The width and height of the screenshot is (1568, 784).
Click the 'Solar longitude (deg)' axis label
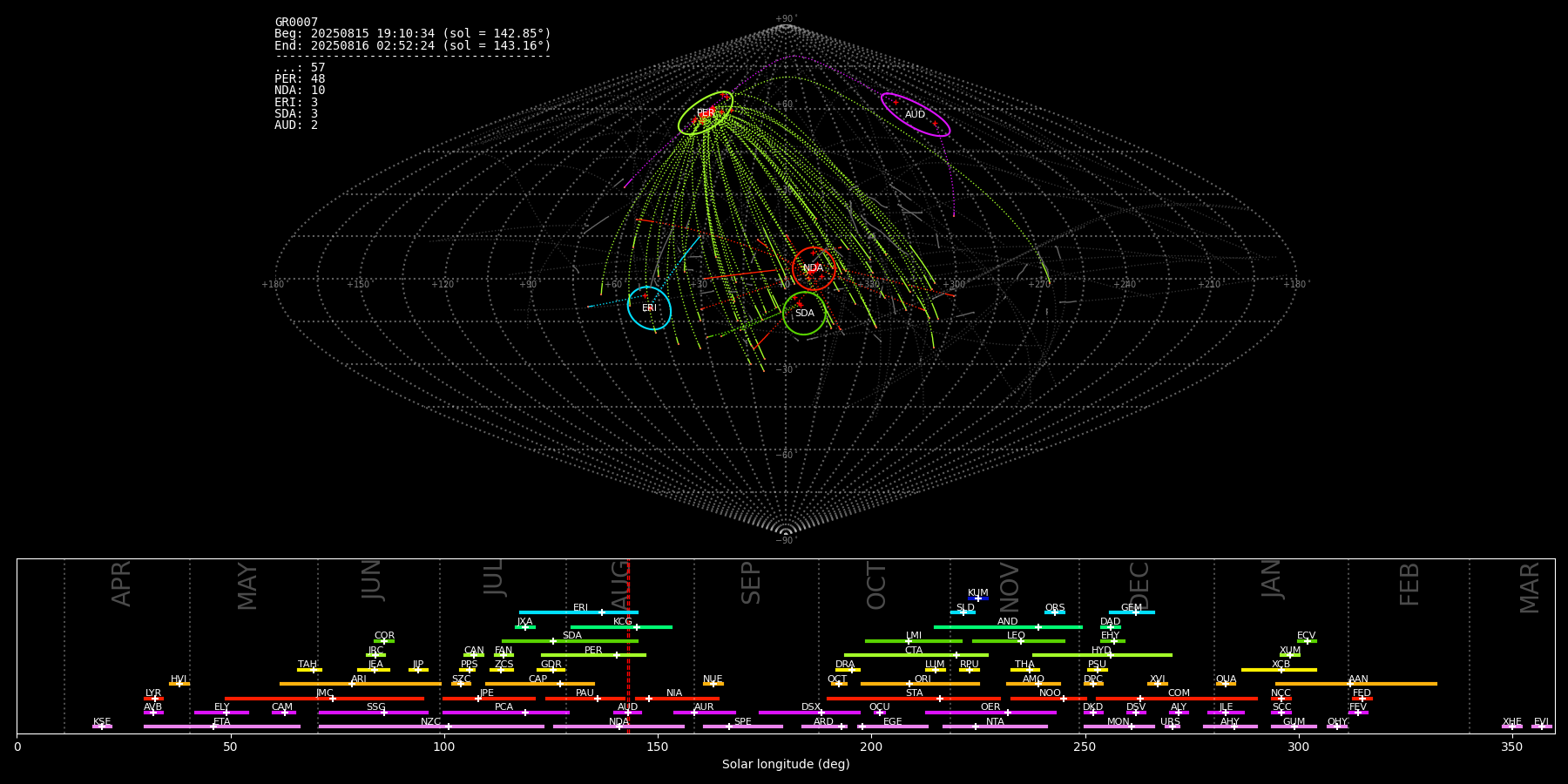point(786,765)
